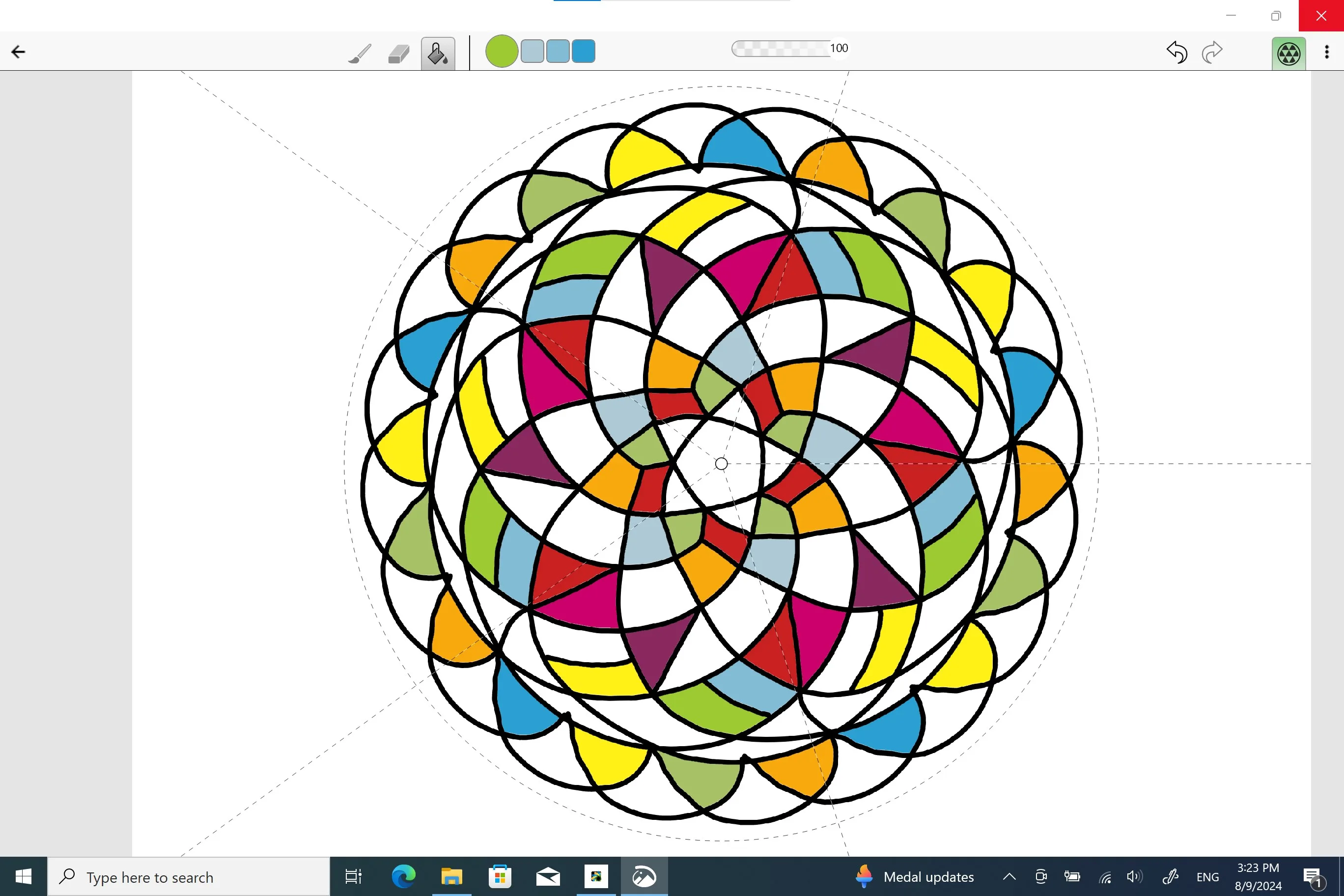Choose the medium light blue swatch
Screen dimensions: 1344x896
(558, 51)
